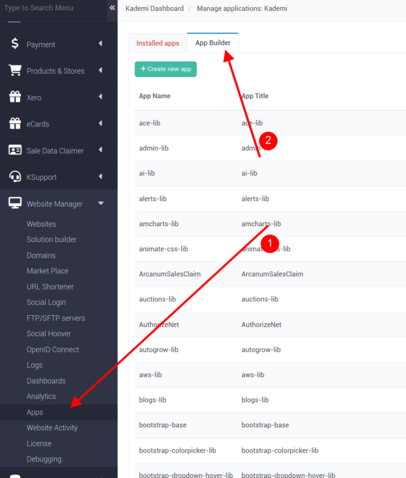Click the eCards gift icon
406x478 pixels.
tap(15, 123)
